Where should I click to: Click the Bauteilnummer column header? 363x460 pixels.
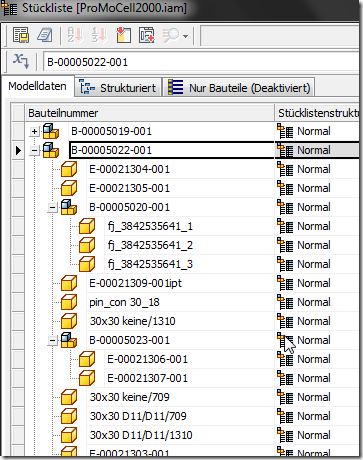150,113
